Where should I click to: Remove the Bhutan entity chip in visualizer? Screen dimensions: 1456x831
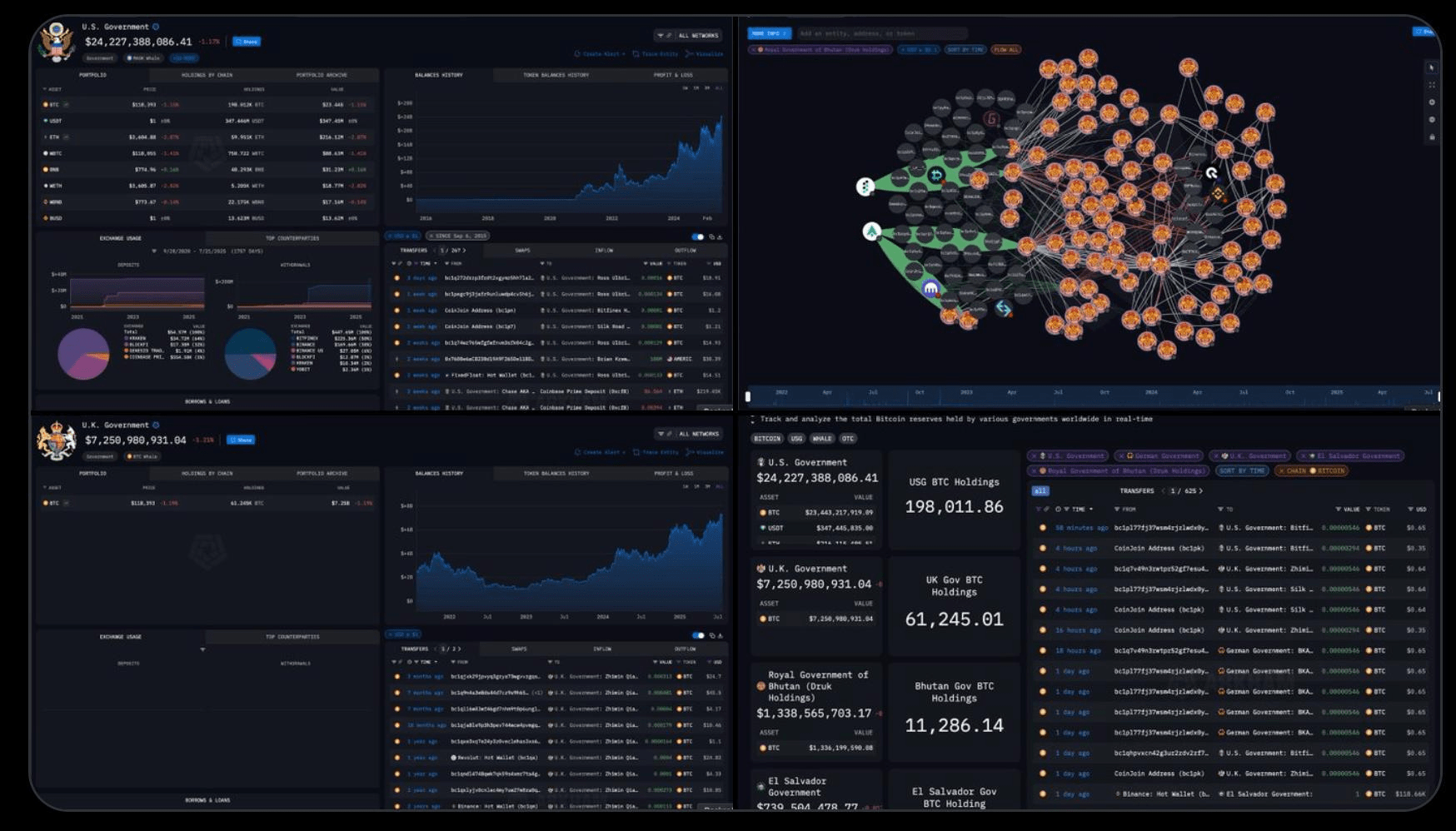(x=754, y=50)
